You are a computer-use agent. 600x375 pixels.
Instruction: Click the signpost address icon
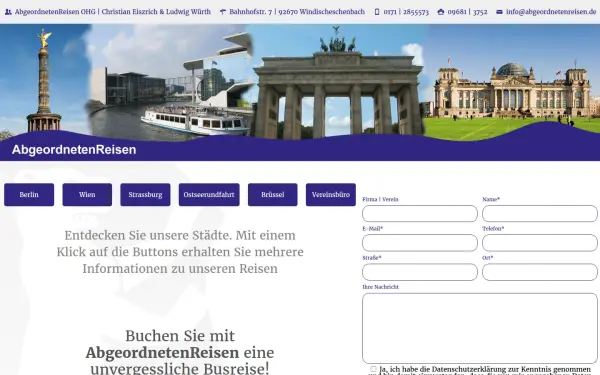[x=223, y=12]
